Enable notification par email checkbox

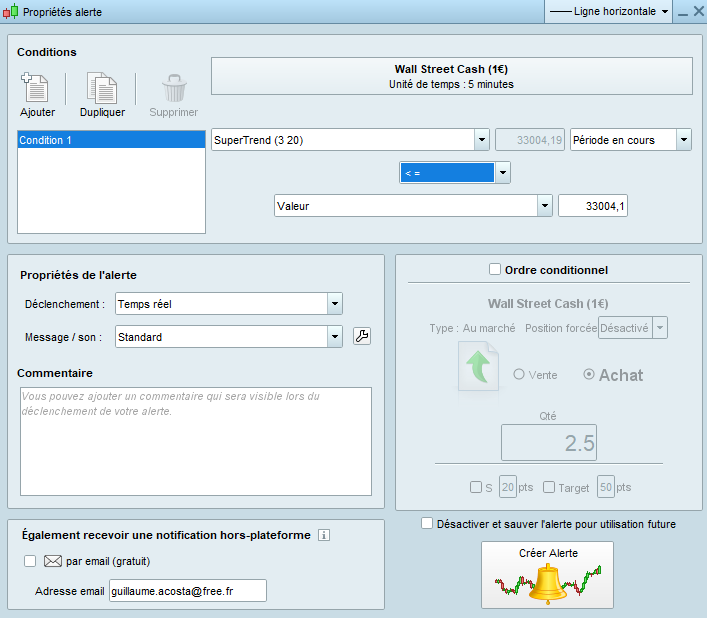point(30,561)
